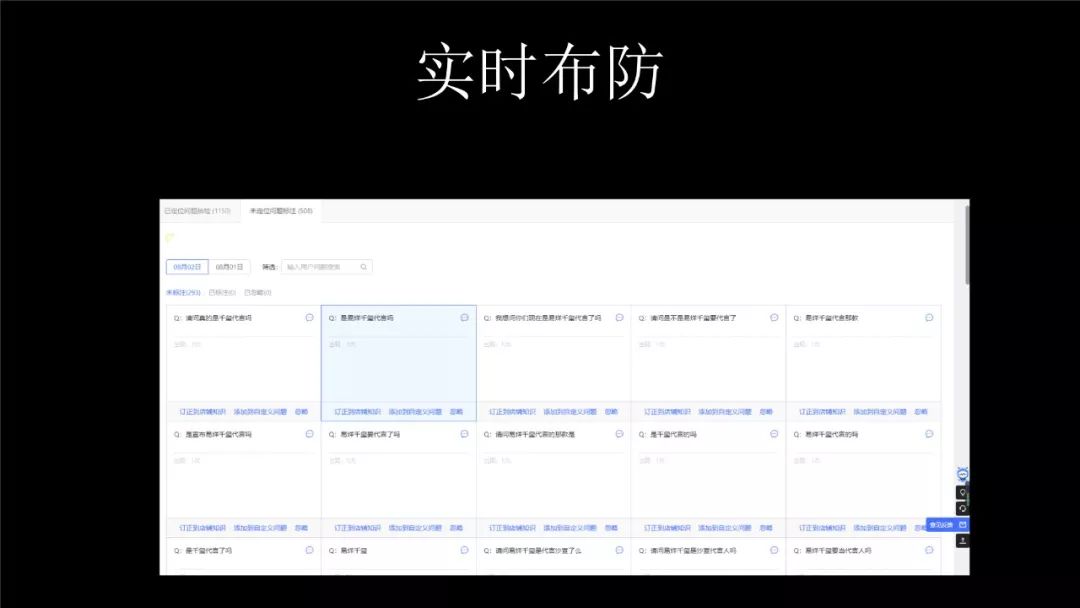Screen dimensions: 1080x608
Task: Open chat icon on card 我想问你们现在是易烊千玺代言了吗
Action: coord(619,317)
